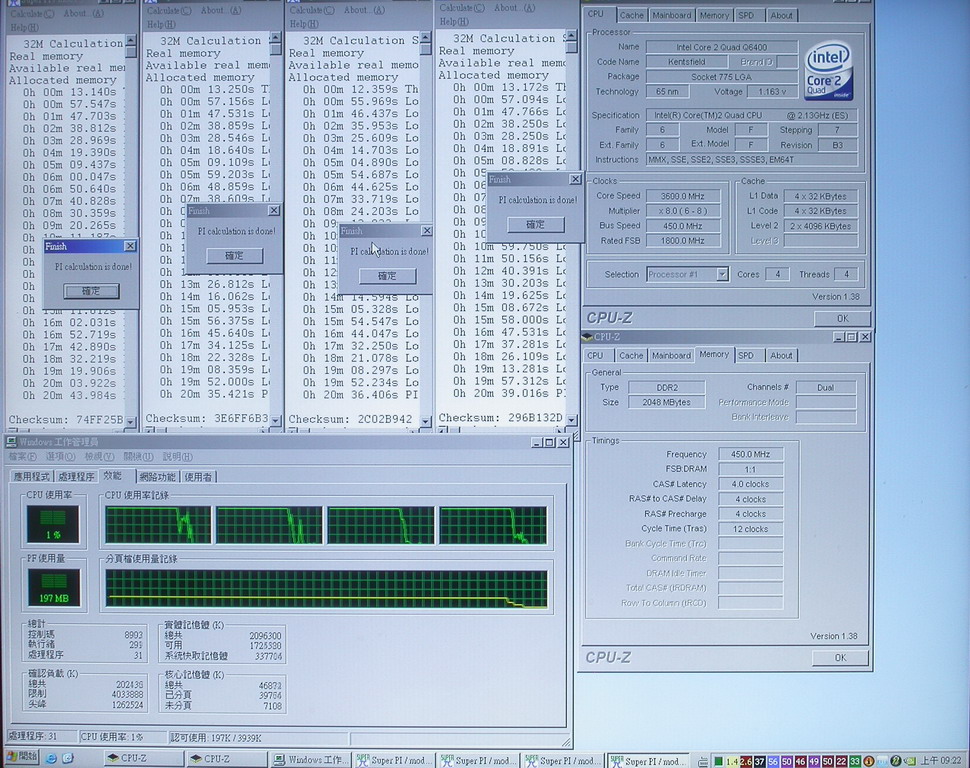Activate first Super PI taskbar button
970x768 pixels.
[x=393, y=760]
